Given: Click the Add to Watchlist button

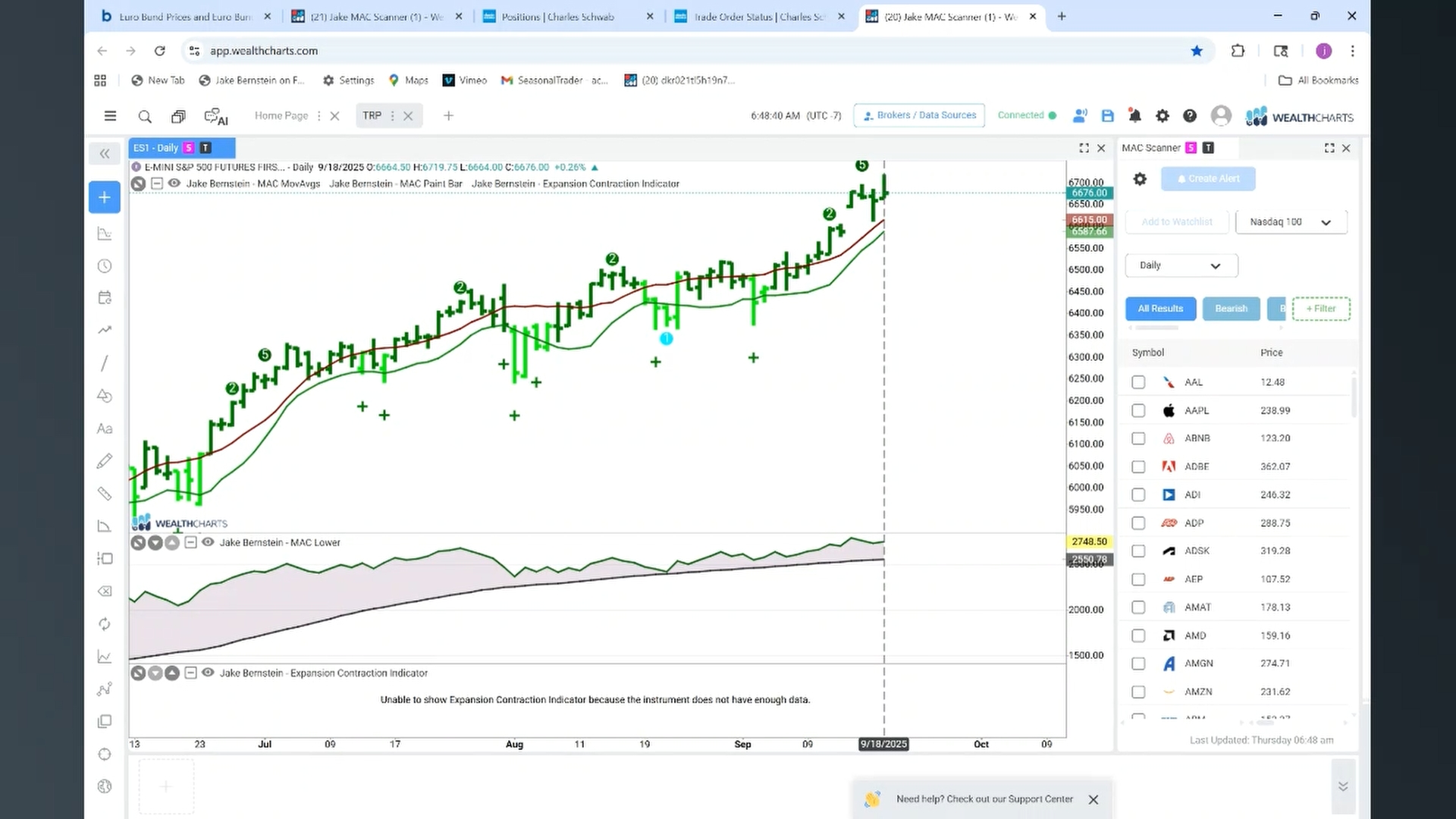Looking at the screenshot, I should coord(1177,222).
